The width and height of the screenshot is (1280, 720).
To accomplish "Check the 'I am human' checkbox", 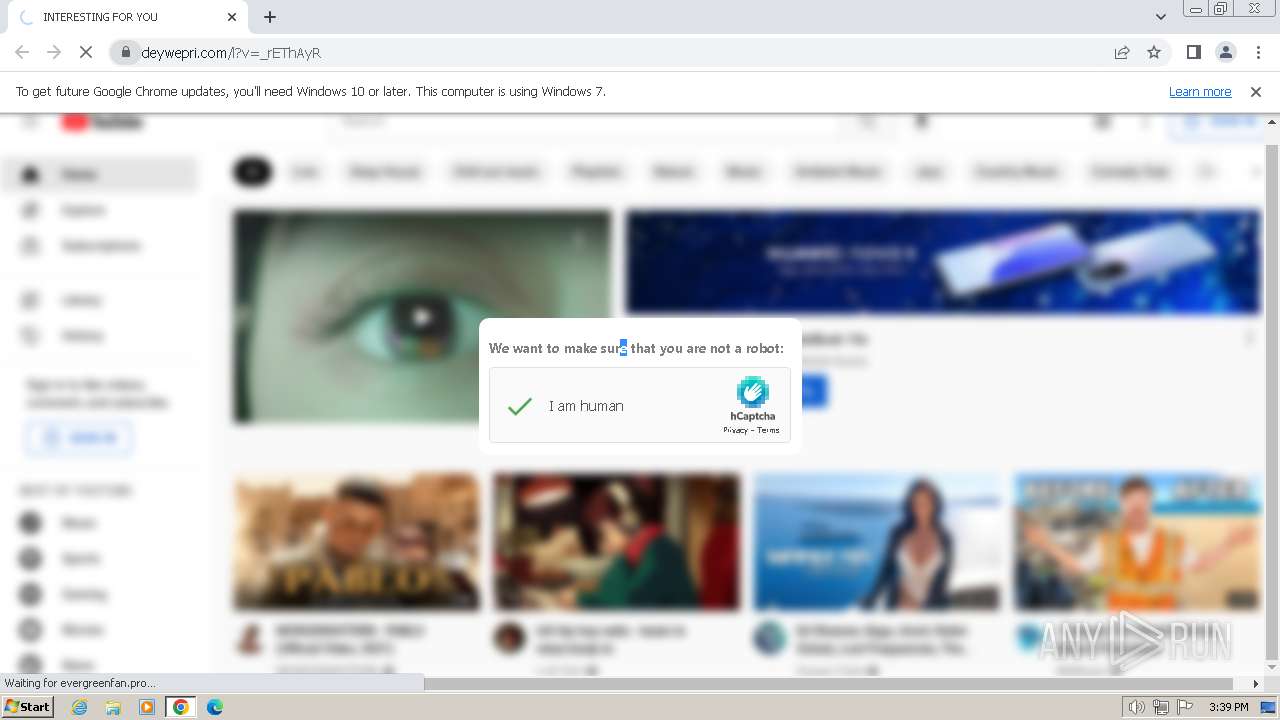I will (519, 406).
